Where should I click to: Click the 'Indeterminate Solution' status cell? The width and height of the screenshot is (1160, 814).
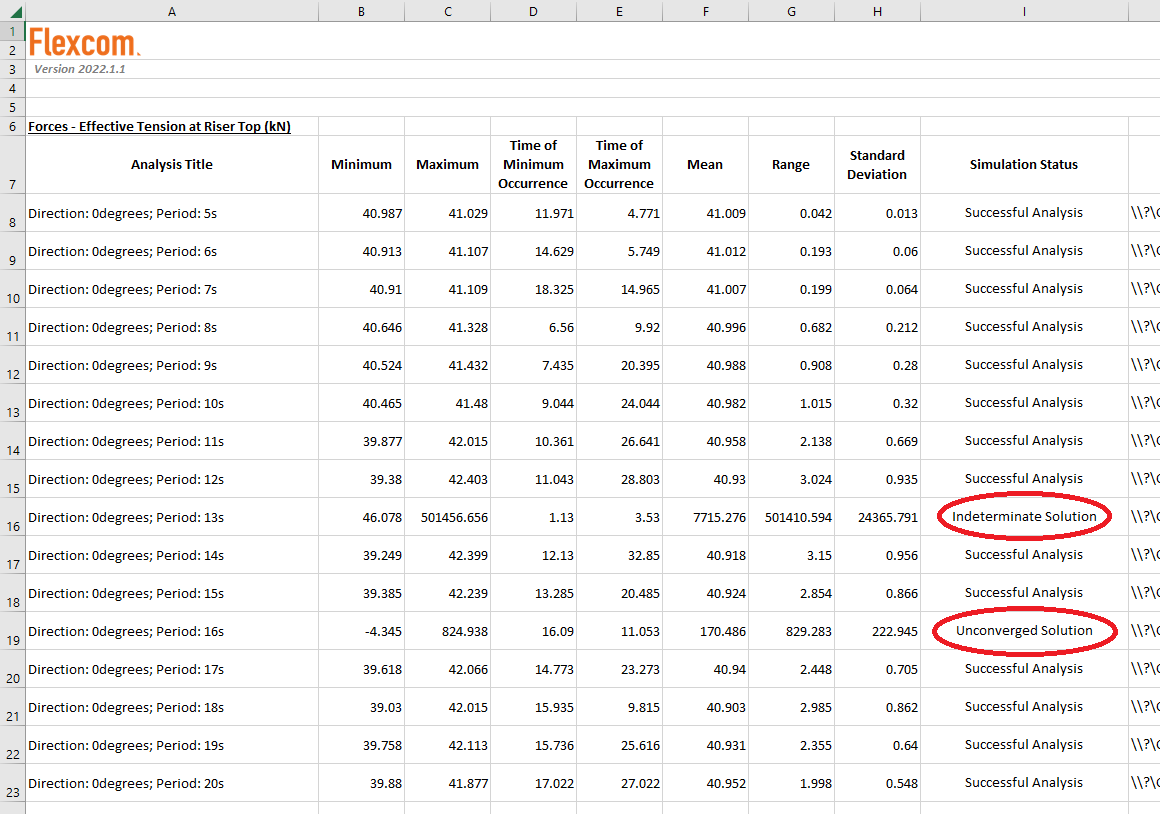tap(1024, 517)
